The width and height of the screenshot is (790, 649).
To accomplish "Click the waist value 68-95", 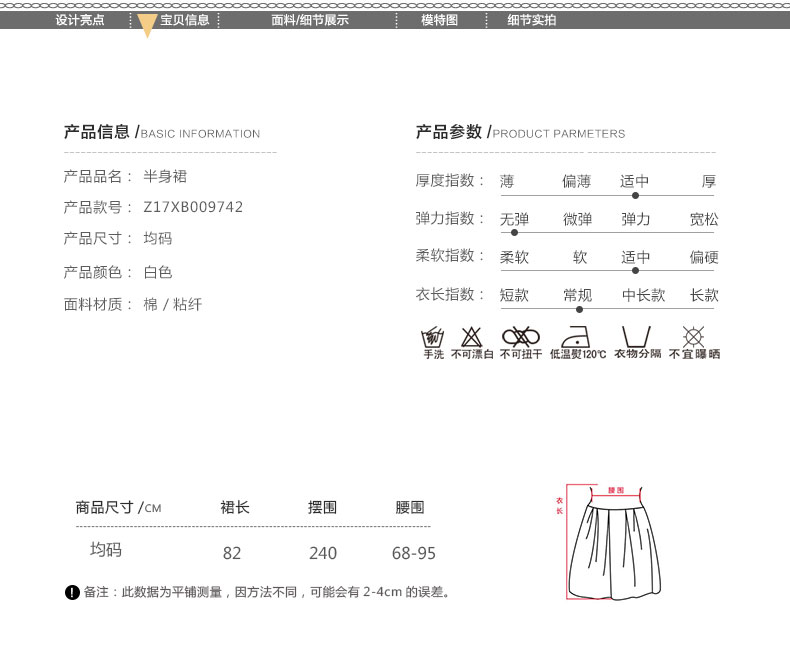I will [414, 553].
